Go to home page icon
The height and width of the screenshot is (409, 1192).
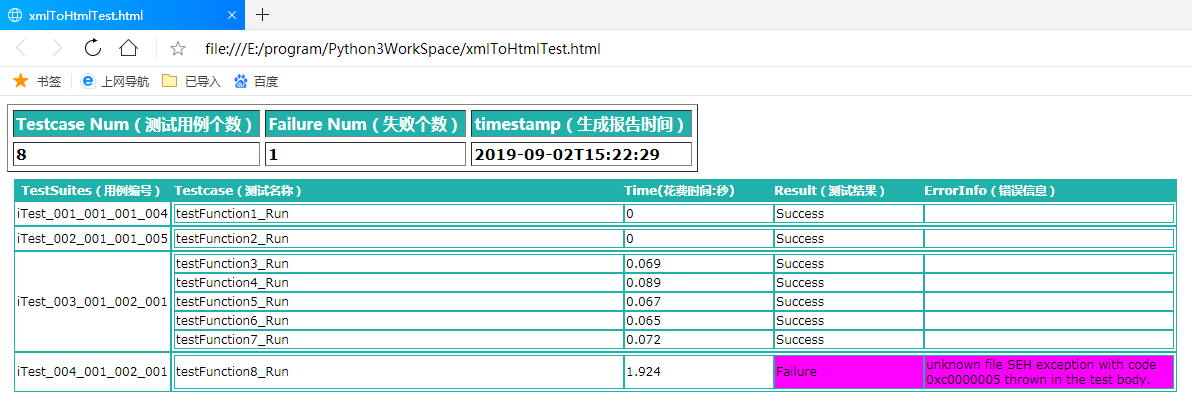tap(128, 48)
